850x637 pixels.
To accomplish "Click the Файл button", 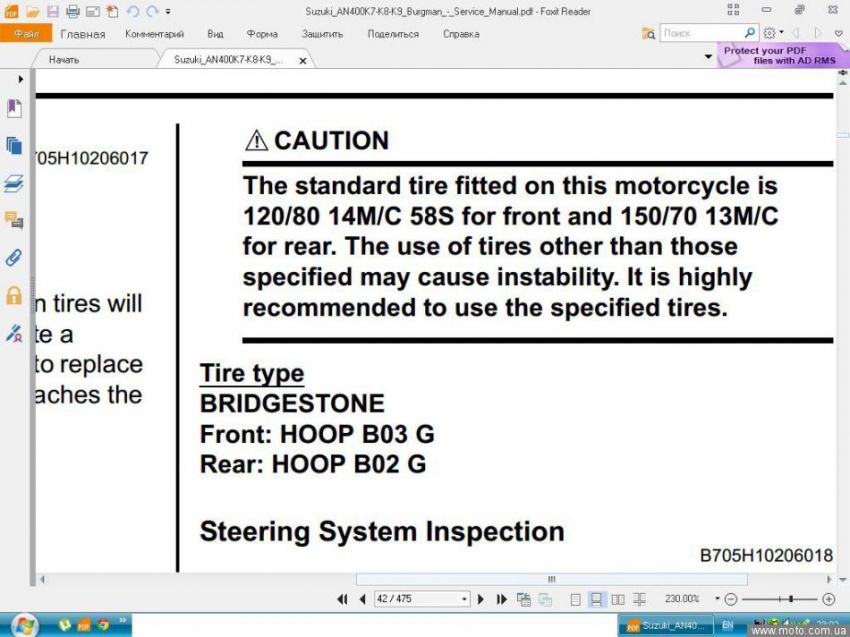I will click(x=26, y=34).
